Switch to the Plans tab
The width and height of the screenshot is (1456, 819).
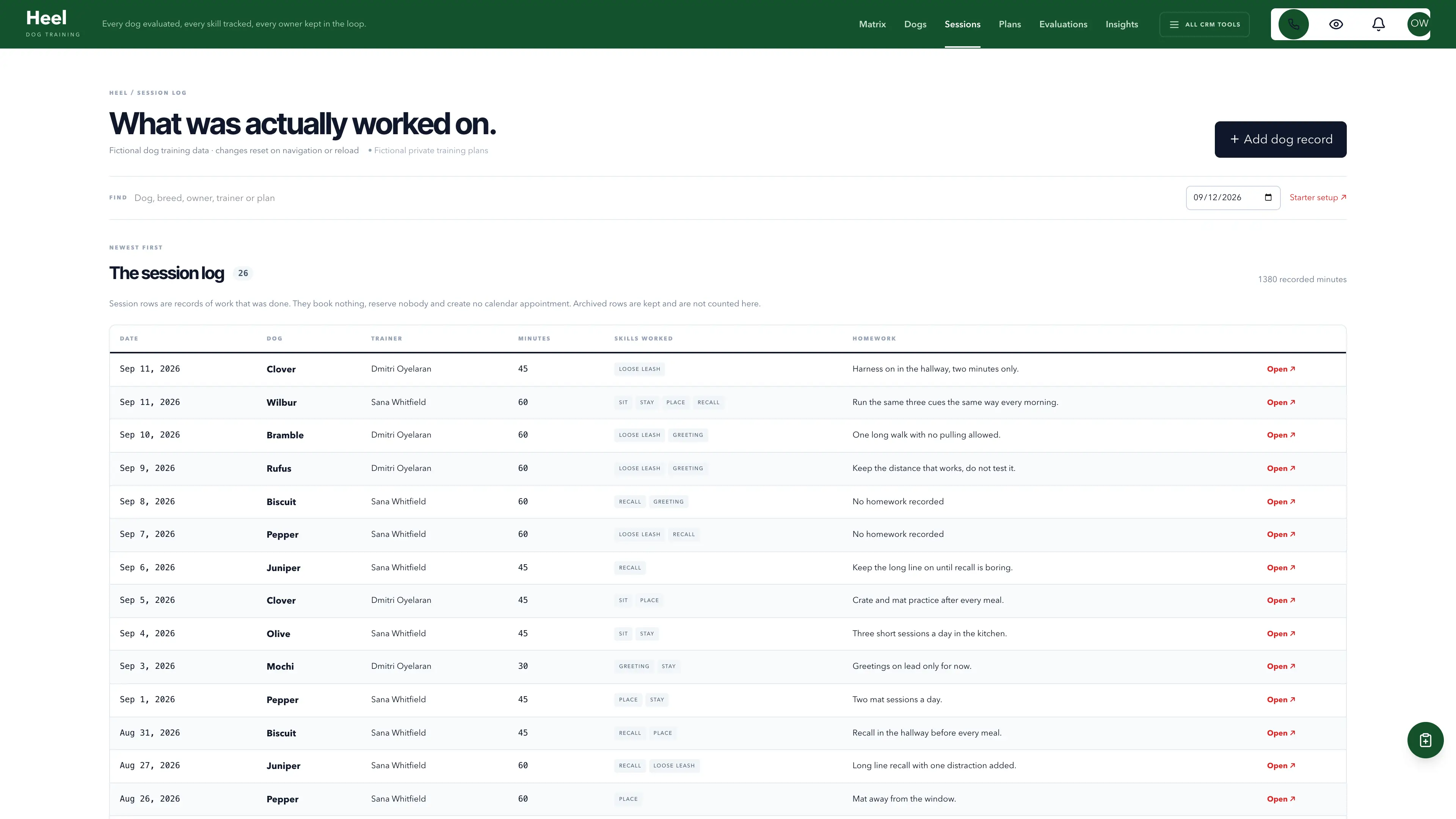1009,24
